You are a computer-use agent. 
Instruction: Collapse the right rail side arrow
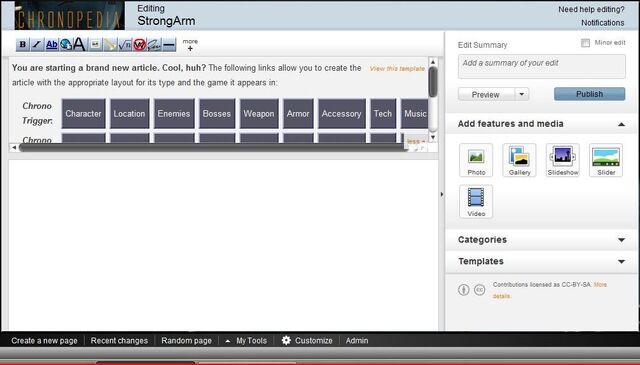(442, 194)
